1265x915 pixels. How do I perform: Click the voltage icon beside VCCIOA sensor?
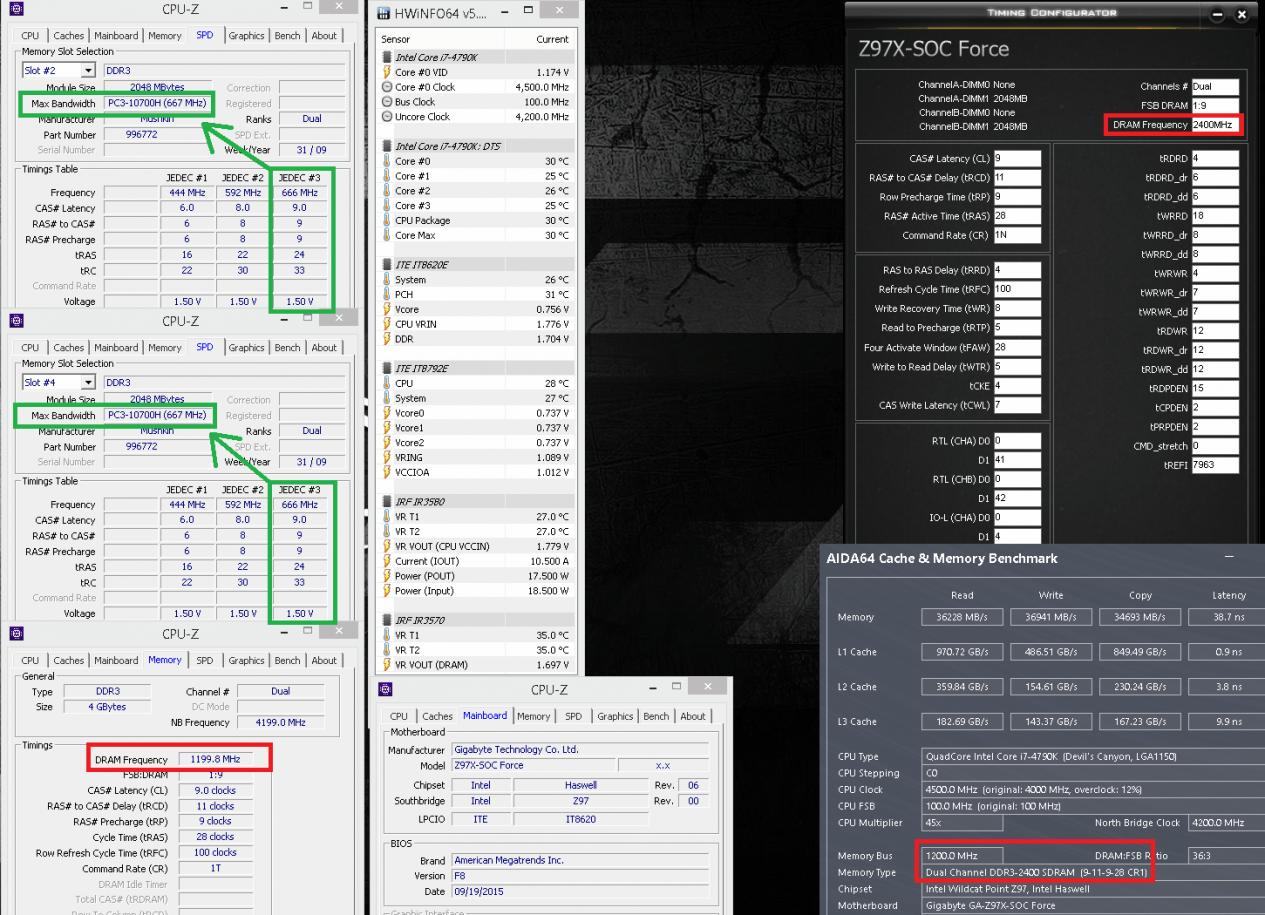(387, 472)
